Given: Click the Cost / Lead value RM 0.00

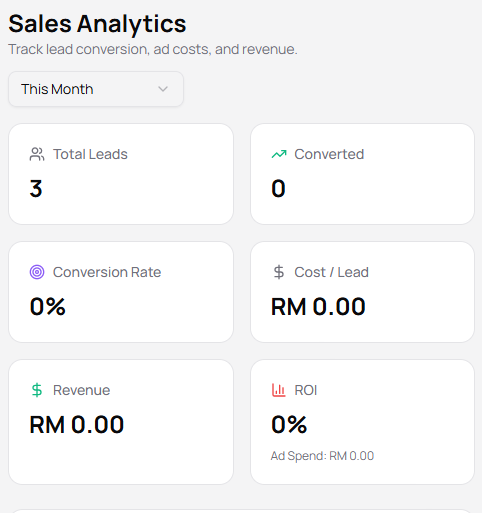Looking at the screenshot, I should point(318,307).
